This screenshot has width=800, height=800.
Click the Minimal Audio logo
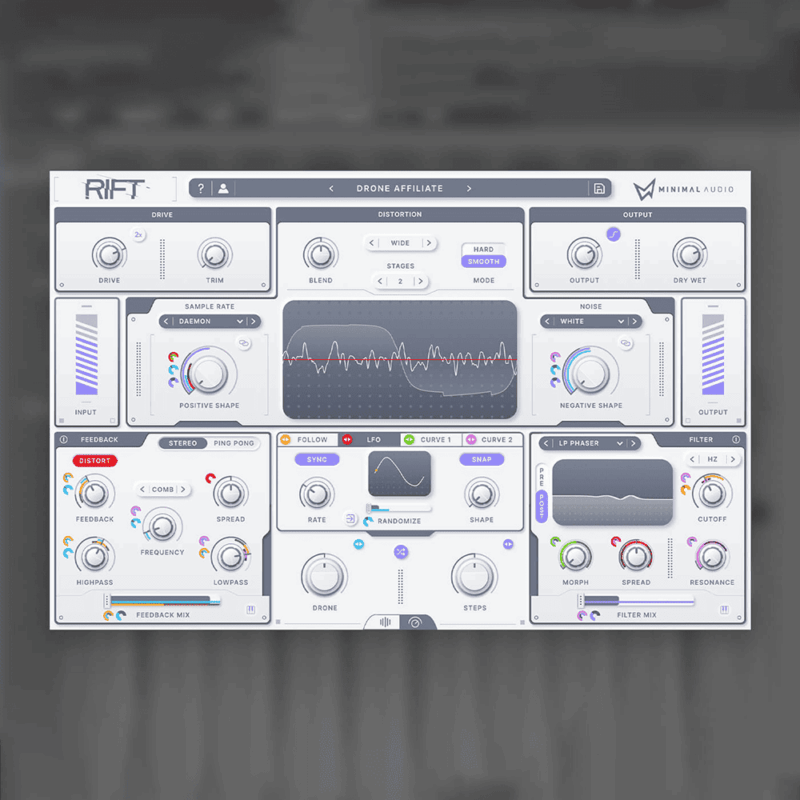(x=683, y=189)
